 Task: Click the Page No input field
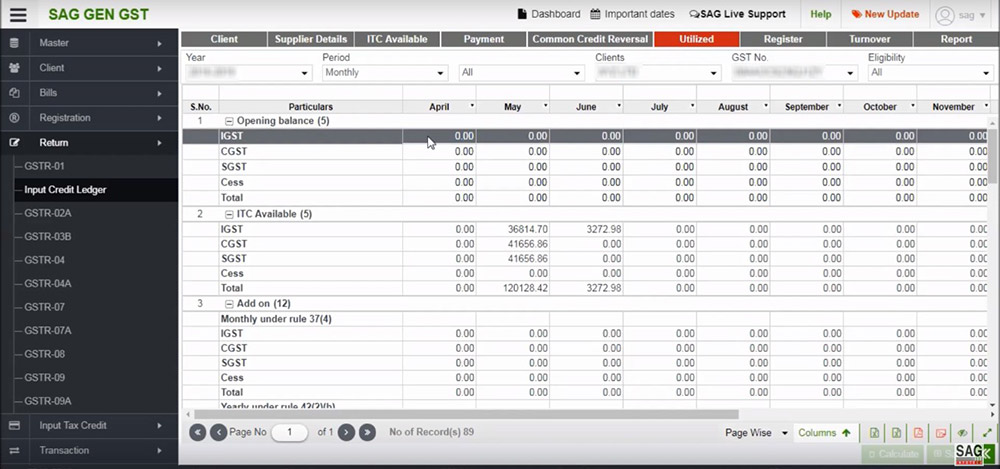(291, 432)
